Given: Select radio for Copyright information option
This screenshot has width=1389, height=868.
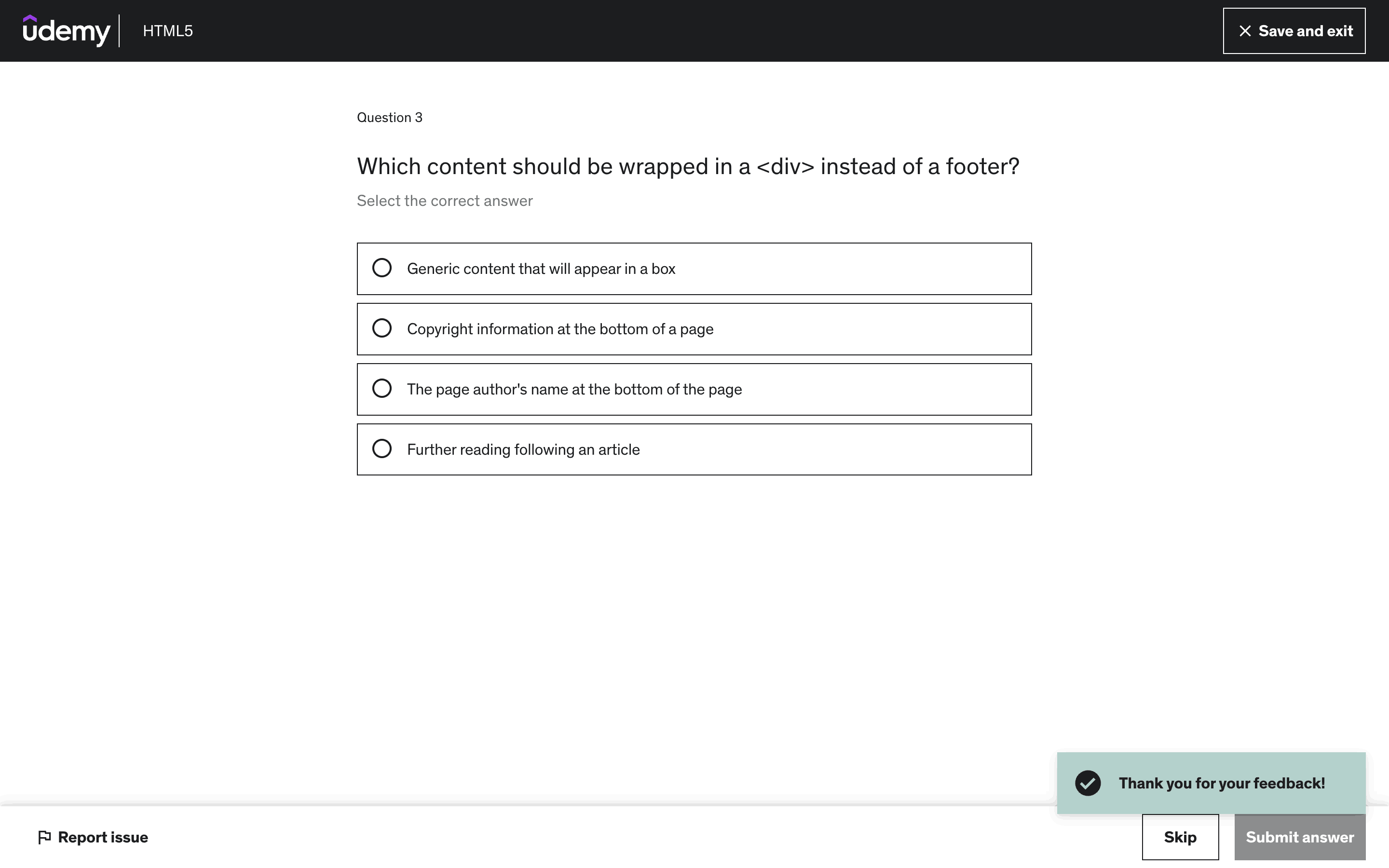Looking at the screenshot, I should tap(381, 328).
